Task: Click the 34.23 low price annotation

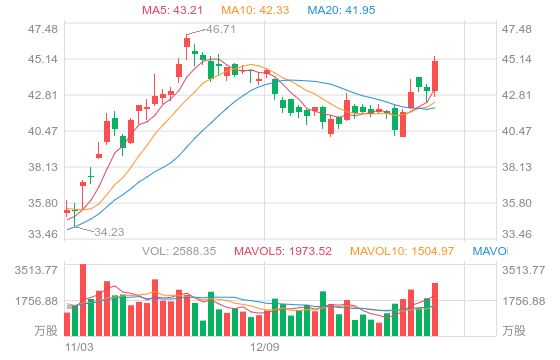Action: click(x=109, y=232)
